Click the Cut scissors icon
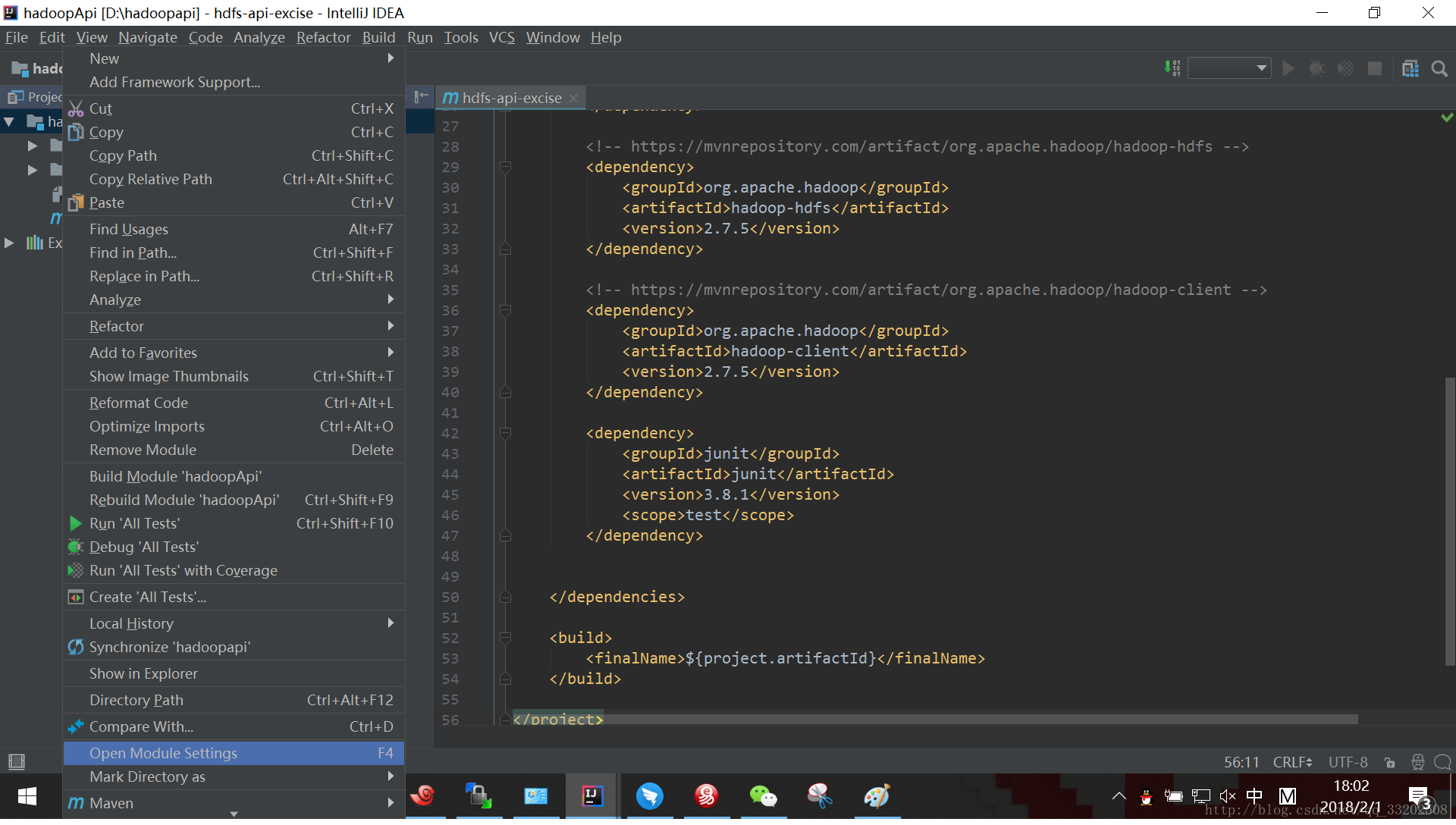This screenshot has width=1456, height=825. click(76, 108)
